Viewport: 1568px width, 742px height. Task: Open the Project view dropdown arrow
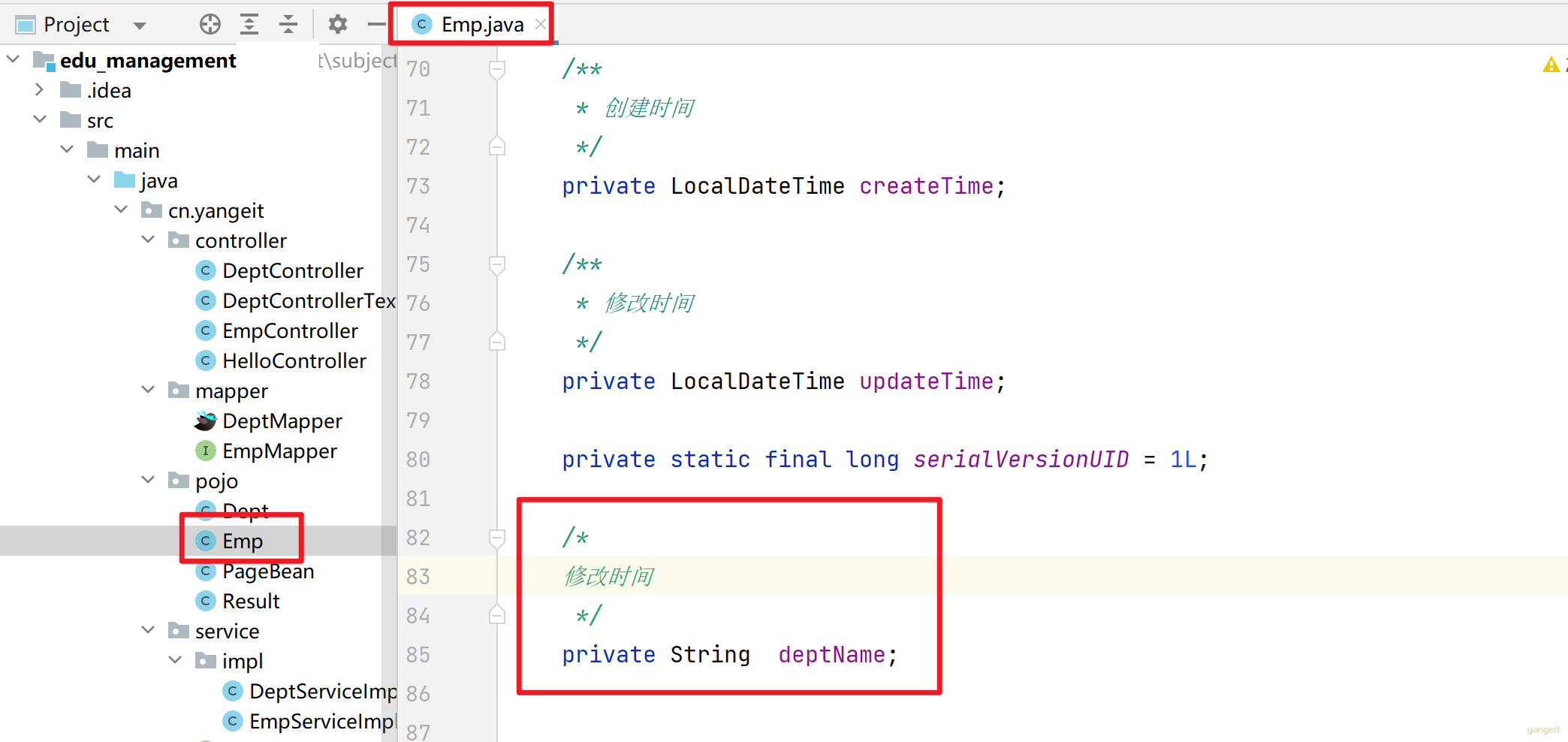pyautogui.click(x=139, y=26)
